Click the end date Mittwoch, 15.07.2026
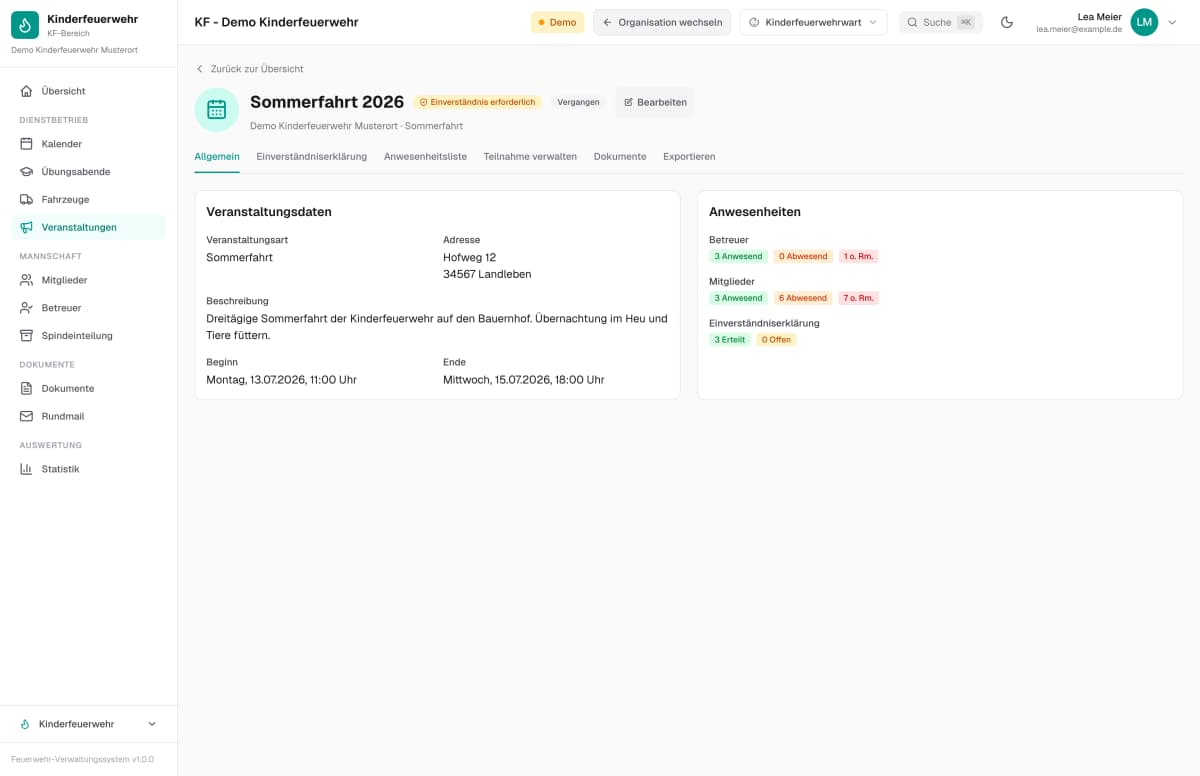The image size is (1200, 776). [x=524, y=380]
